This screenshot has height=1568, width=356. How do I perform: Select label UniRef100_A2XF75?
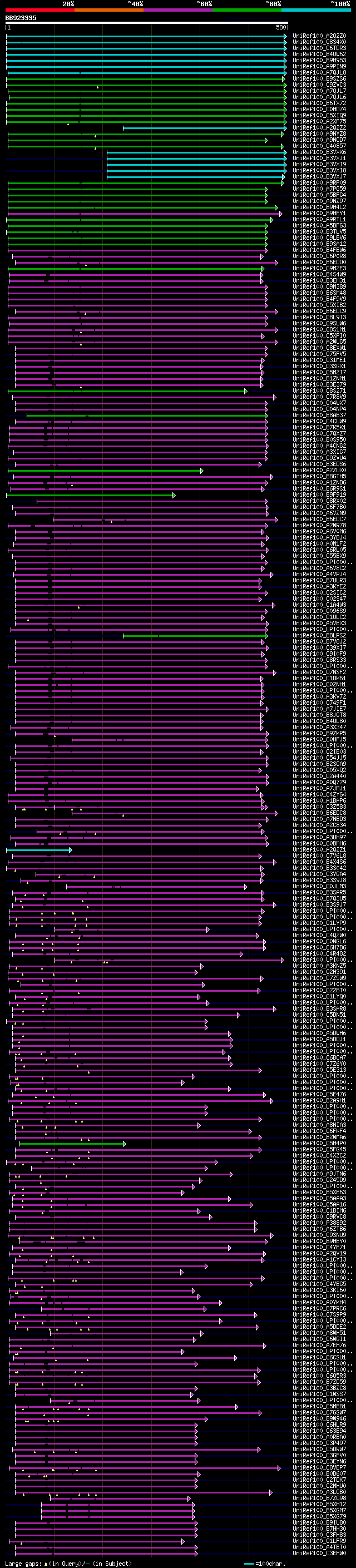(x=319, y=121)
